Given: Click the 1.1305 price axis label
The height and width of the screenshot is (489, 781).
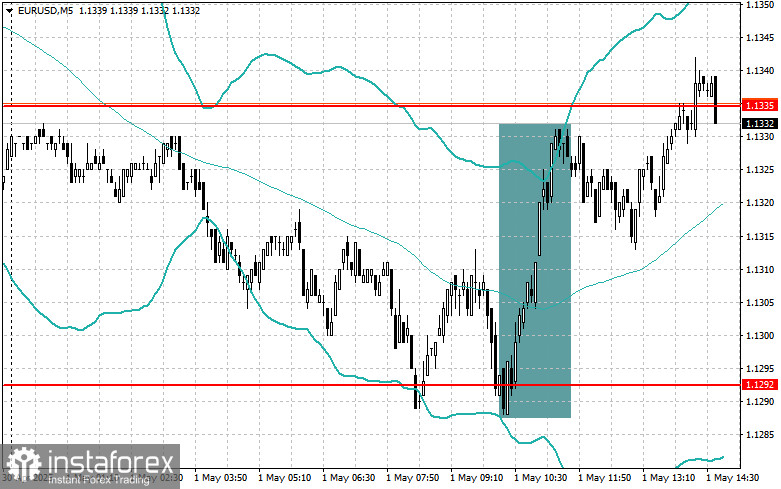Looking at the screenshot, I should (x=760, y=302).
